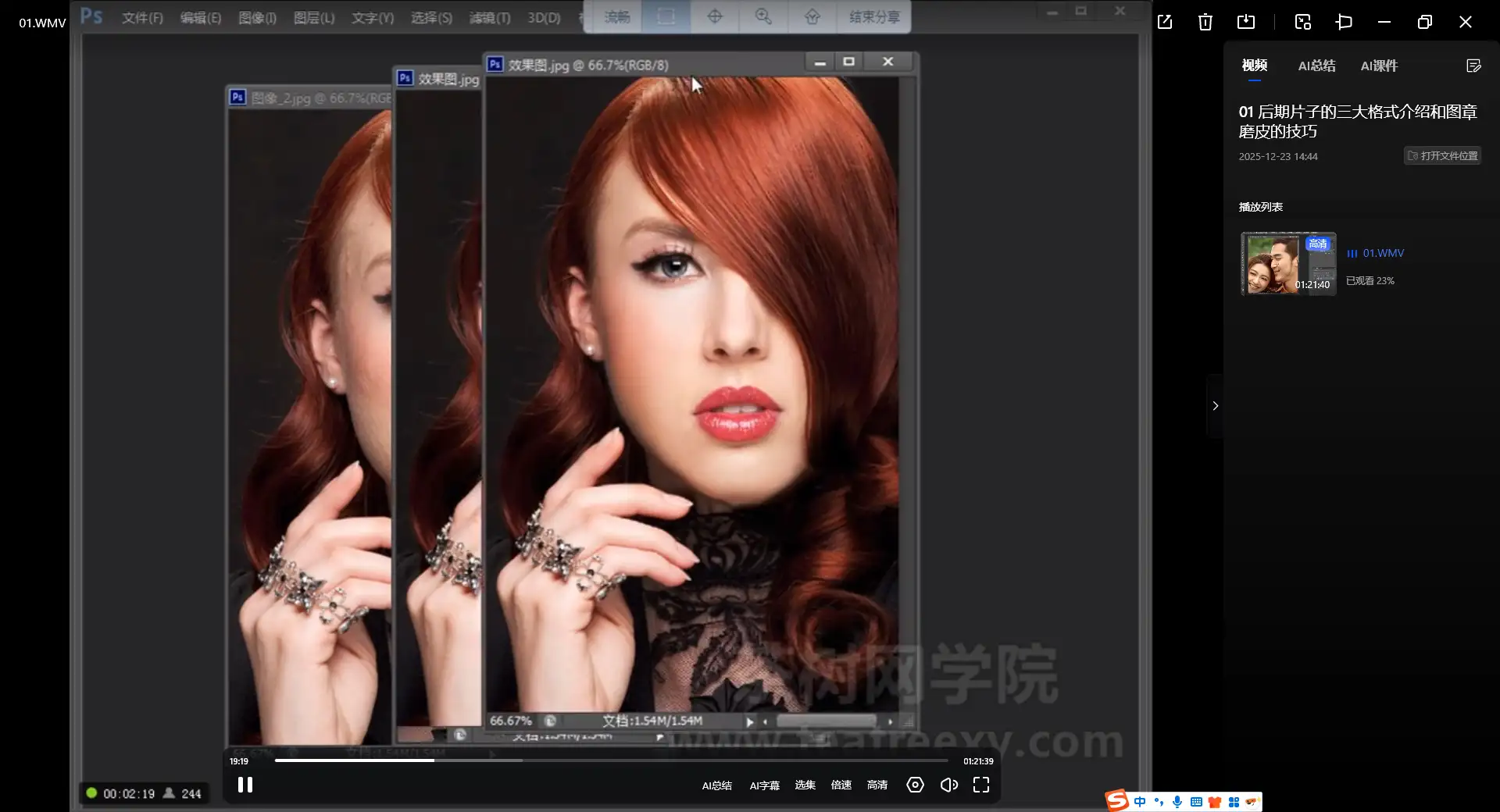Open the 倍速 playback speed menu
This screenshot has height=812, width=1500.
pyautogui.click(x=841, y=785)
